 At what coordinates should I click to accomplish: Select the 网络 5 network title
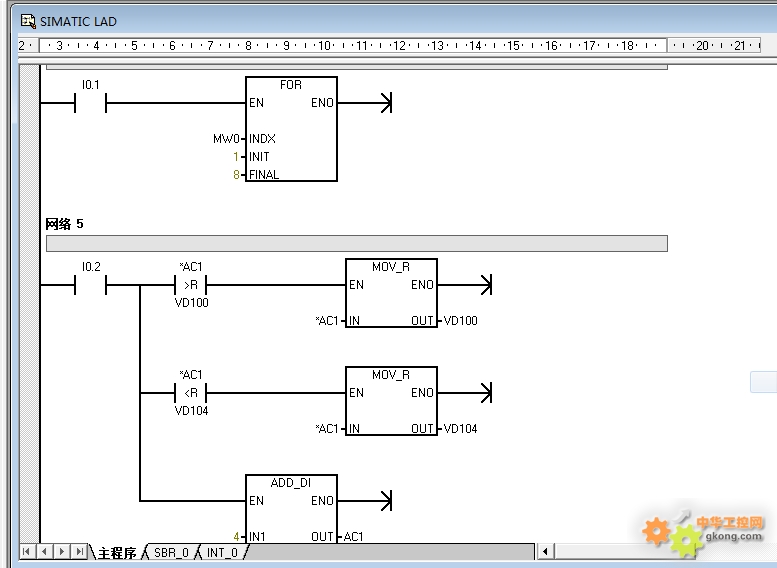[x=64, y=224]
